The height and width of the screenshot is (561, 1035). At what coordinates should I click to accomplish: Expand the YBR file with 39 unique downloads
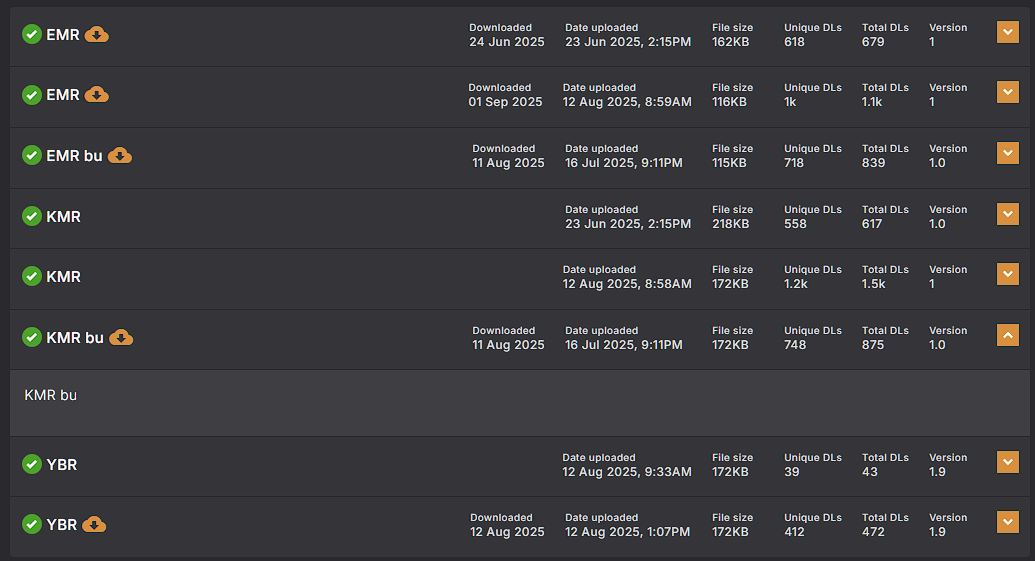coord(1007,462)
